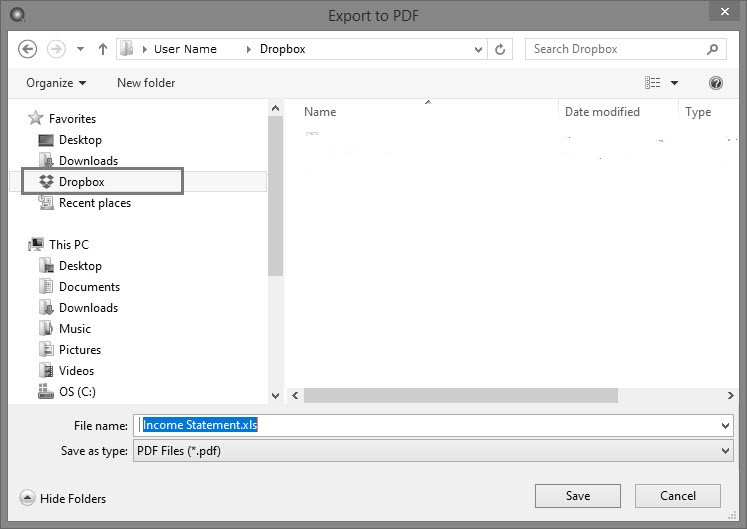Viewport: 747px width, 529px height.
Task: Sort files by Date modified column
Action: [x=602, y=112]
